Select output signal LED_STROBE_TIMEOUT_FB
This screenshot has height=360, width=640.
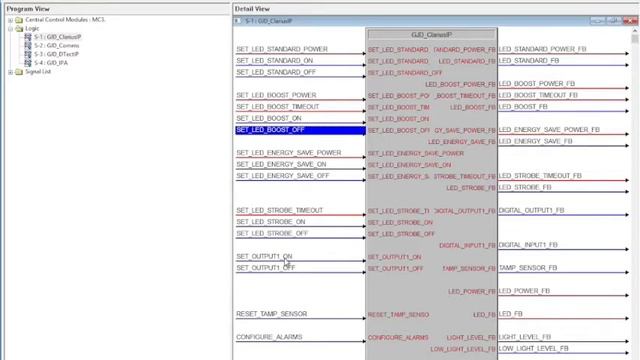click(x=540, y=176)
